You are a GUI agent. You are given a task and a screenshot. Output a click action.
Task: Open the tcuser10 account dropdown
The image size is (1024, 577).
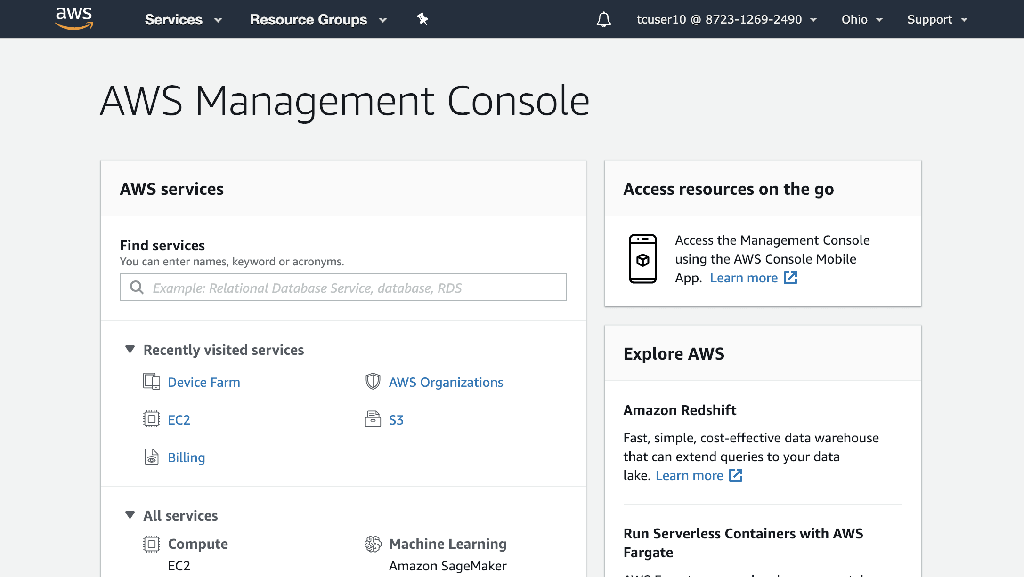(727, 20)
